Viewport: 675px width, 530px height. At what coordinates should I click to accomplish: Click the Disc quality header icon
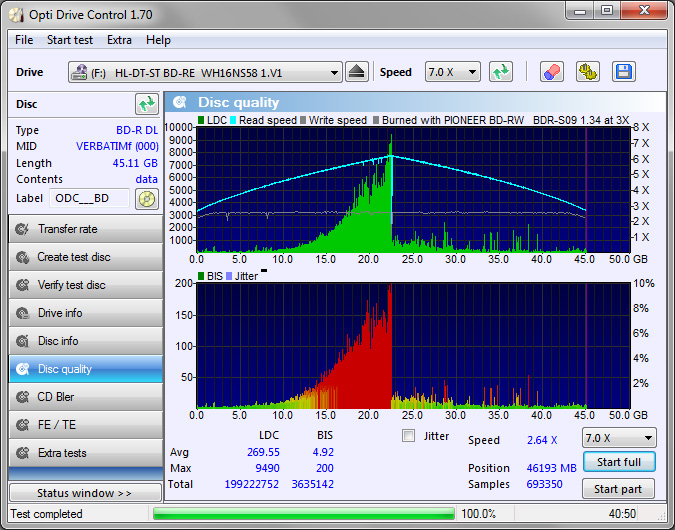180,102
